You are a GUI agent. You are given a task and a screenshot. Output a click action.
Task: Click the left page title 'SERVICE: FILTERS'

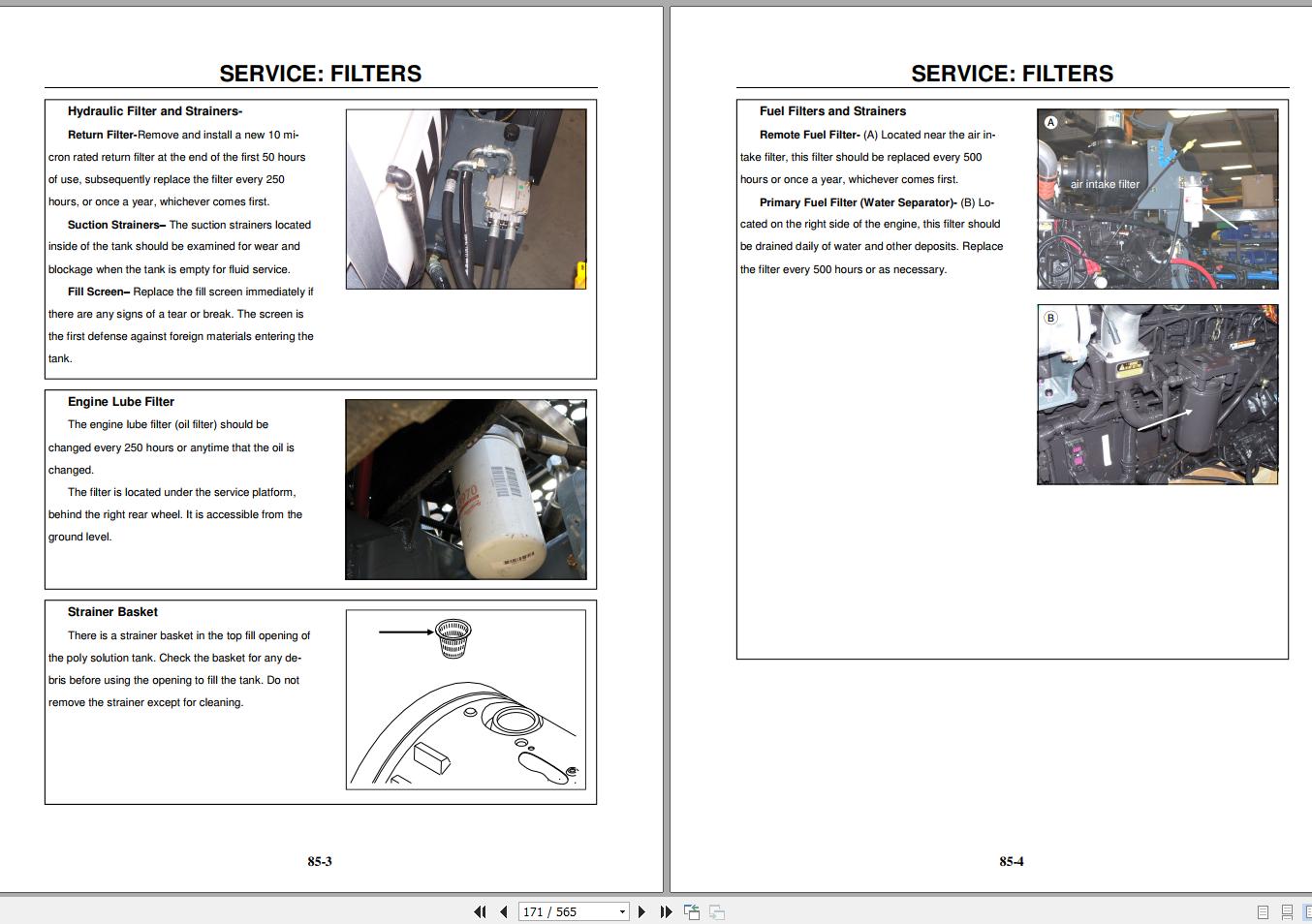[321, 74]
